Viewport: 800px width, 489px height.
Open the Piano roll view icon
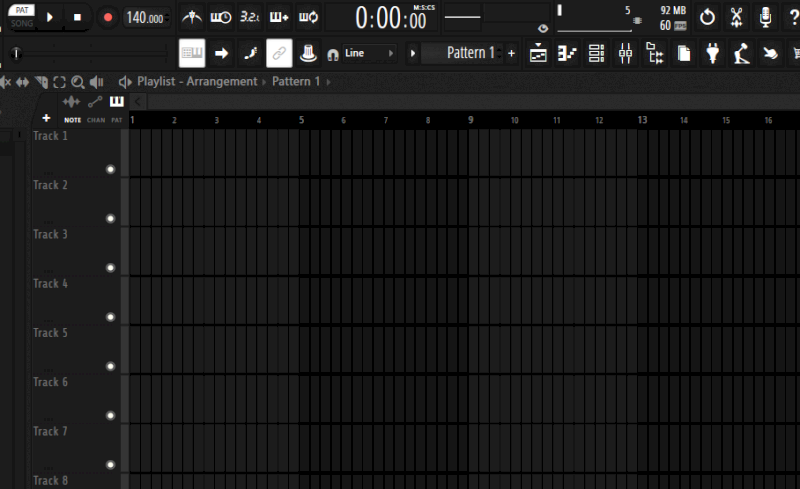point(567,53)
